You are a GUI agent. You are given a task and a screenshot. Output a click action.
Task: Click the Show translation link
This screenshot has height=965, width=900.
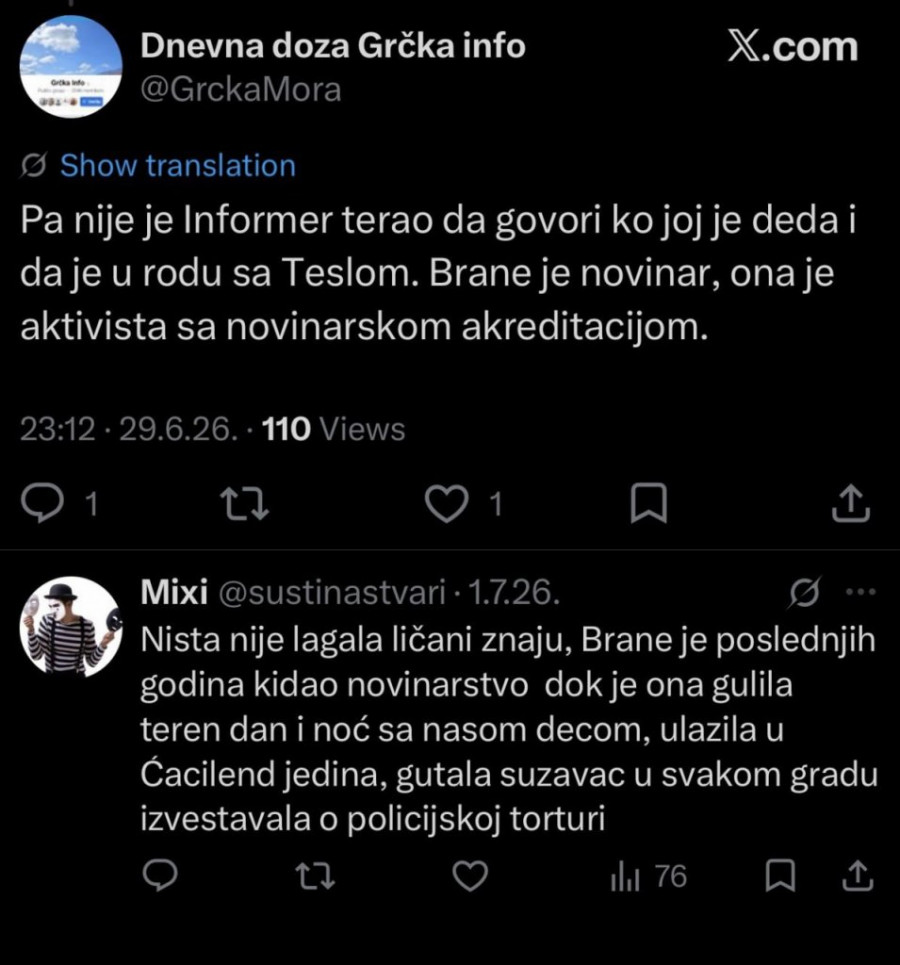pos(178,166)
